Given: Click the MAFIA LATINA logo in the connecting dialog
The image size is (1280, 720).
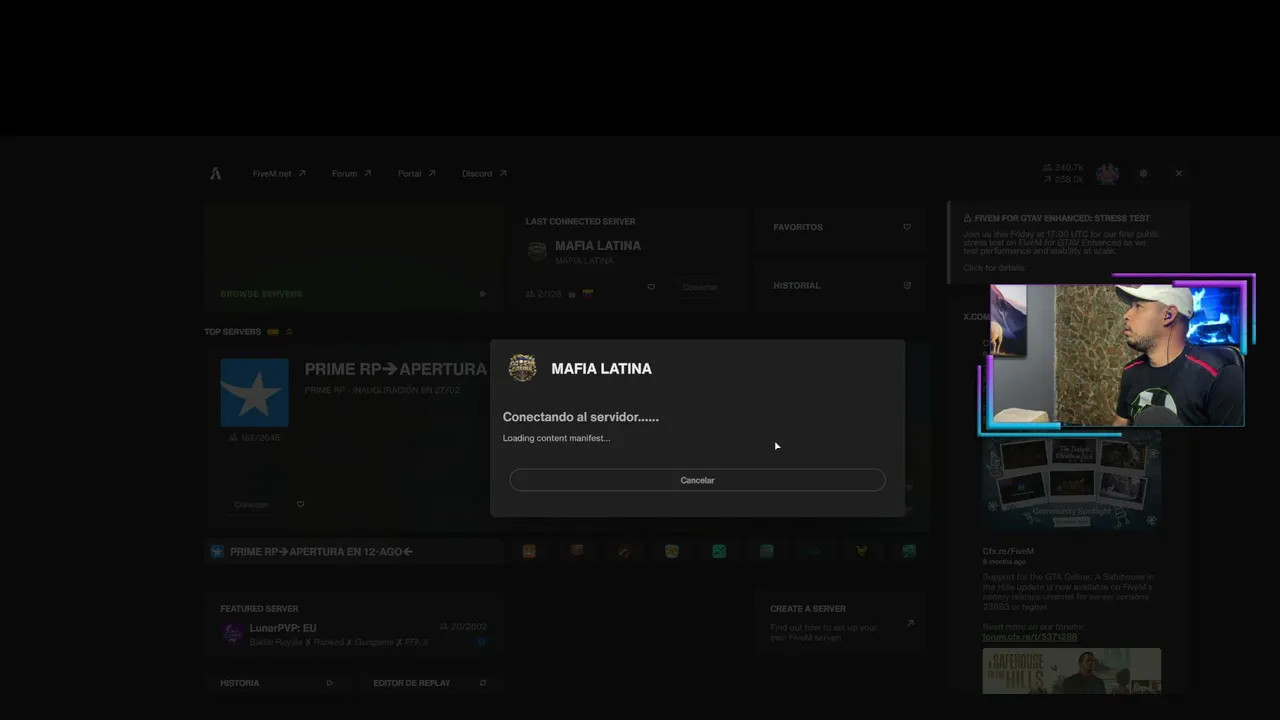Looking at the screenshot, I should 522,368.
